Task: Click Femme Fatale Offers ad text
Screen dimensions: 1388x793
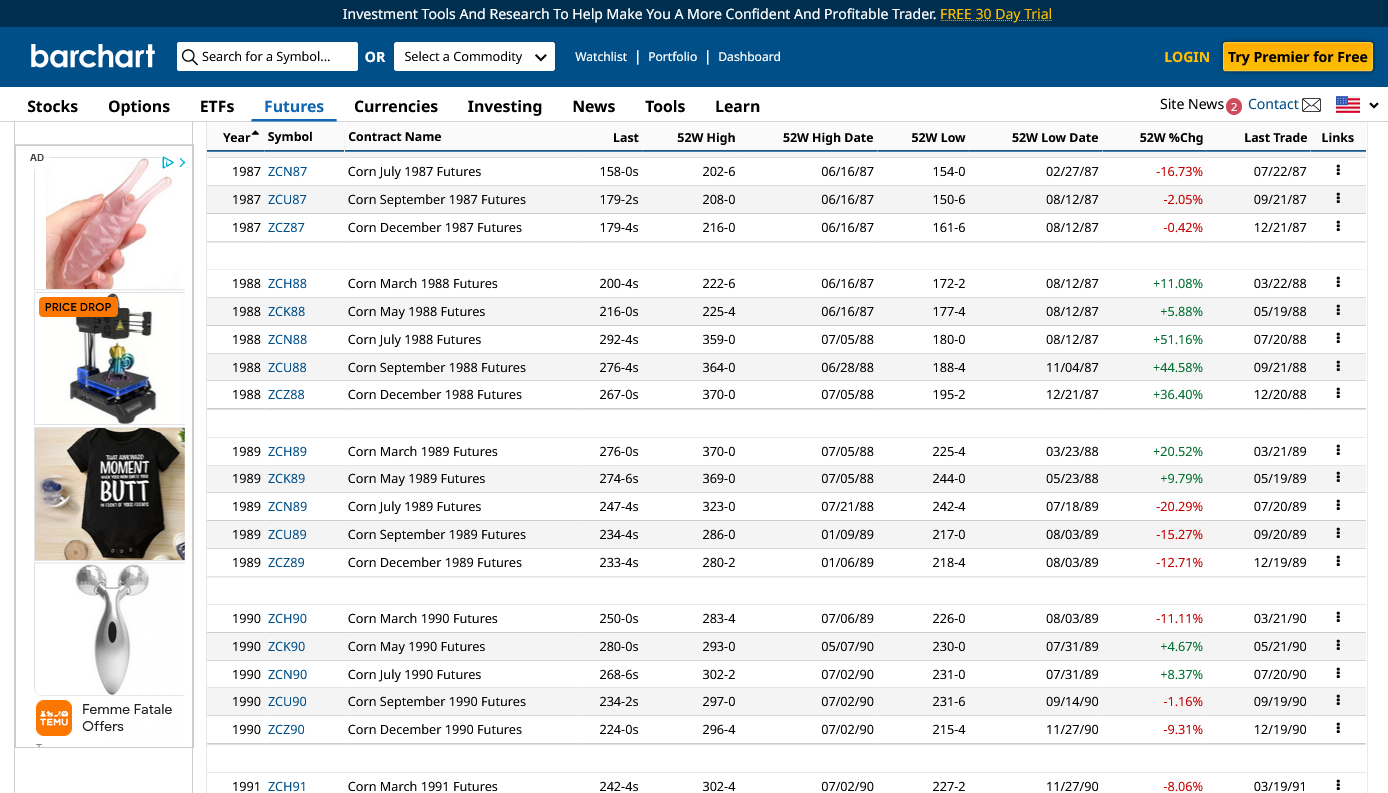Action: point(127,718)
